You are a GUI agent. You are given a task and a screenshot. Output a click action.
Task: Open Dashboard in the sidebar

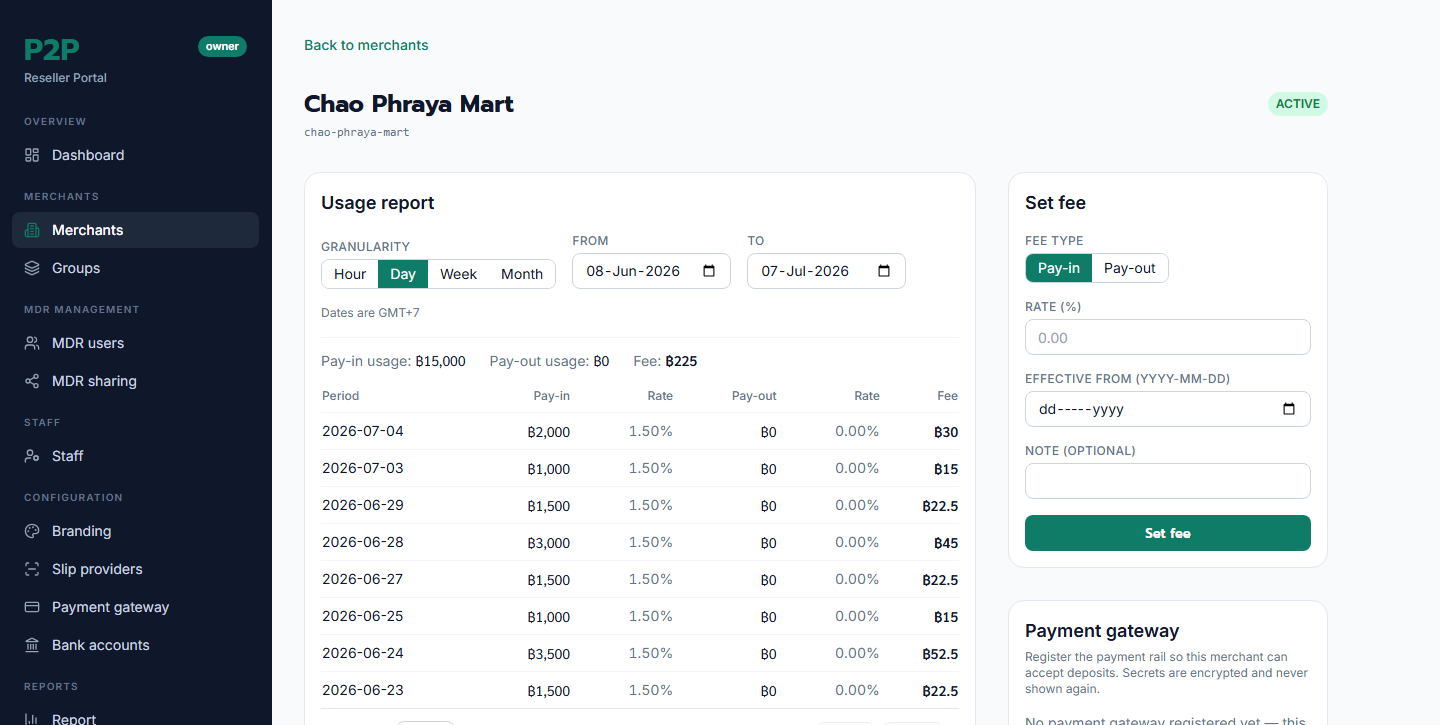[x=135, y=155]
